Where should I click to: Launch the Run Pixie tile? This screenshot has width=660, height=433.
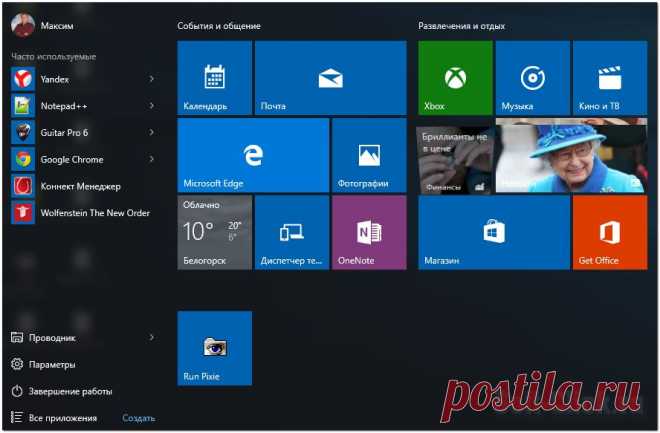point(214,347)
